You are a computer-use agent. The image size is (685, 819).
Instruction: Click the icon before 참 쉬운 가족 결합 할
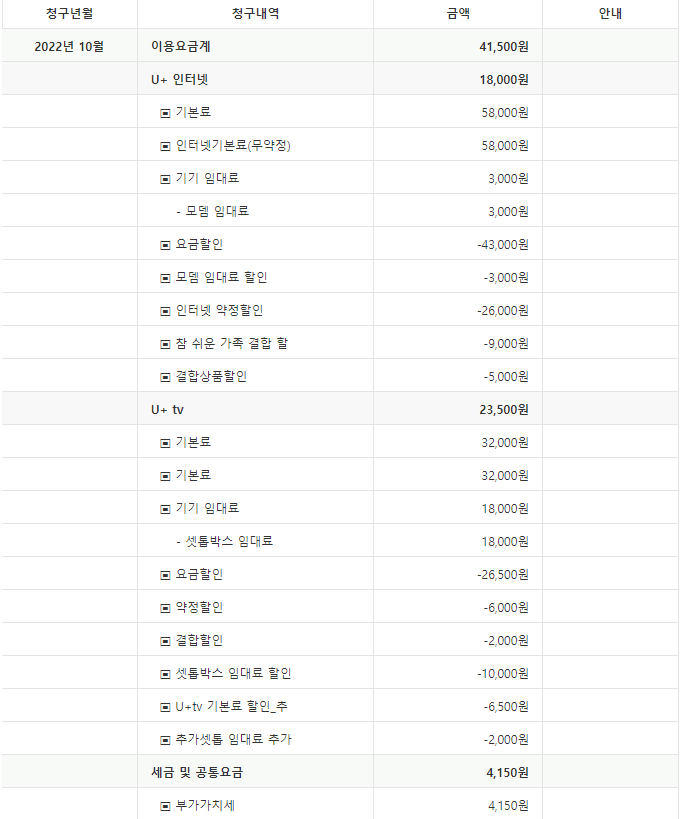click(x=166, y=344)
